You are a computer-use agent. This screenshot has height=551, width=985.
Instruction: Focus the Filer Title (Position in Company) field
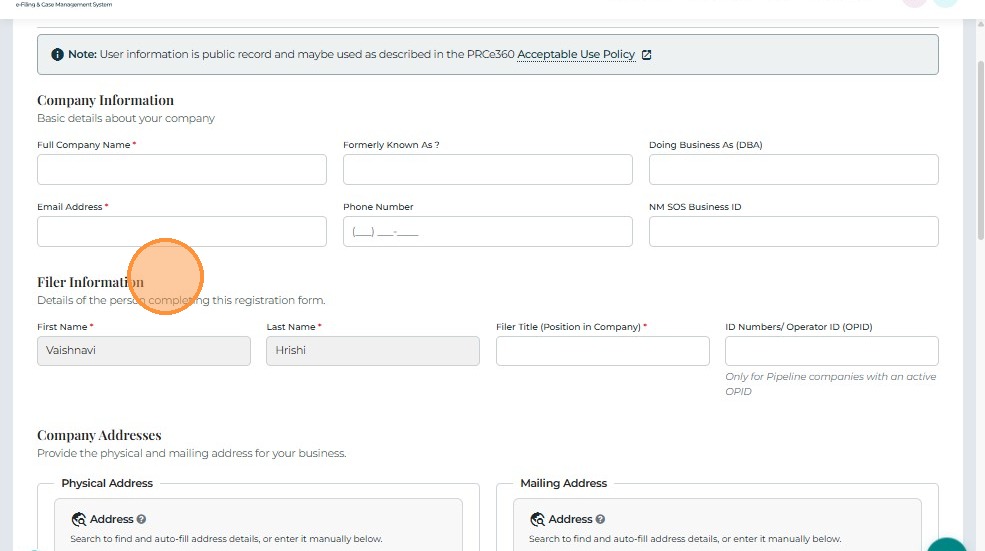click(x=602, y=351)
